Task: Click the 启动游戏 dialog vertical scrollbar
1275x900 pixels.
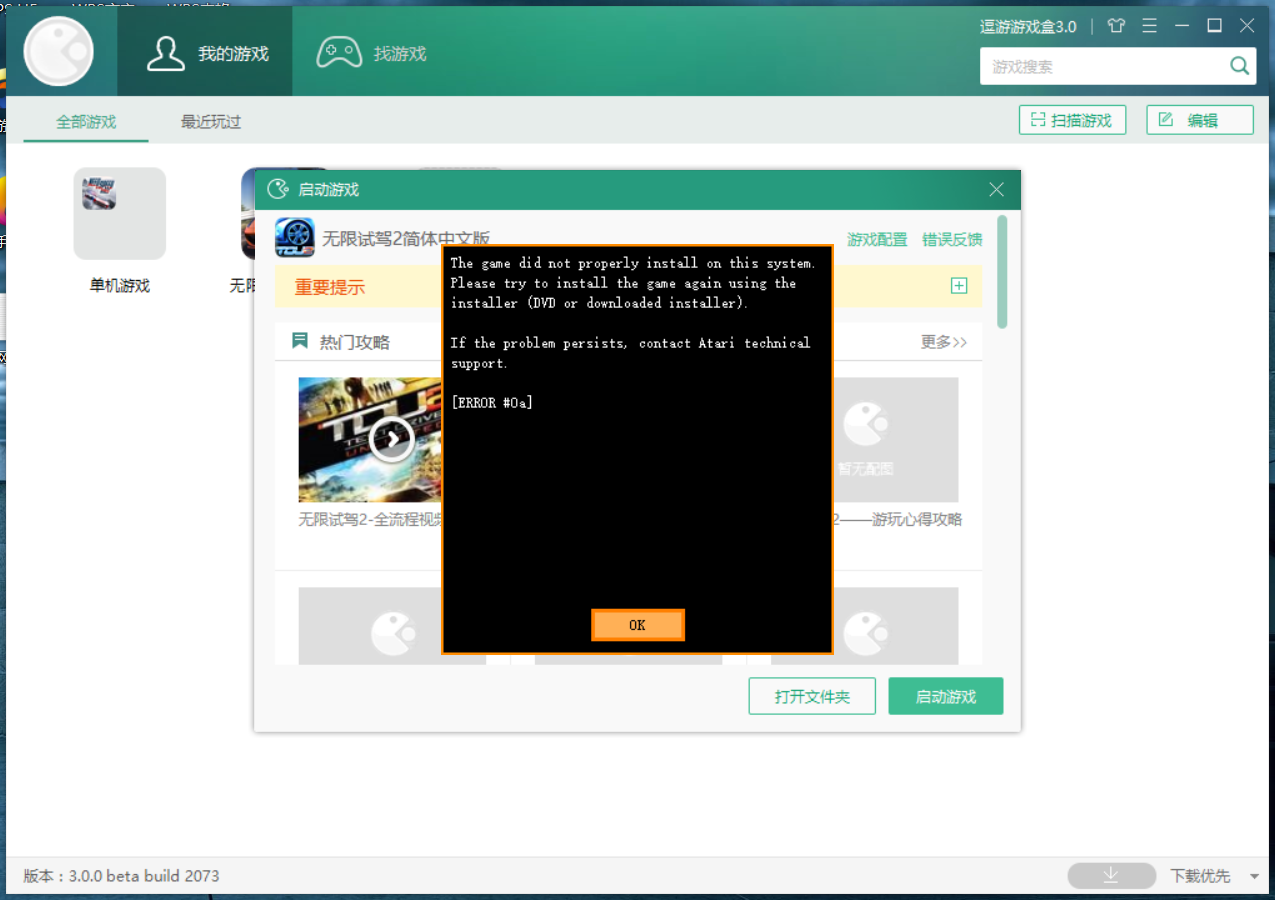Action: pyautogui.click(x=1002, y=271)
